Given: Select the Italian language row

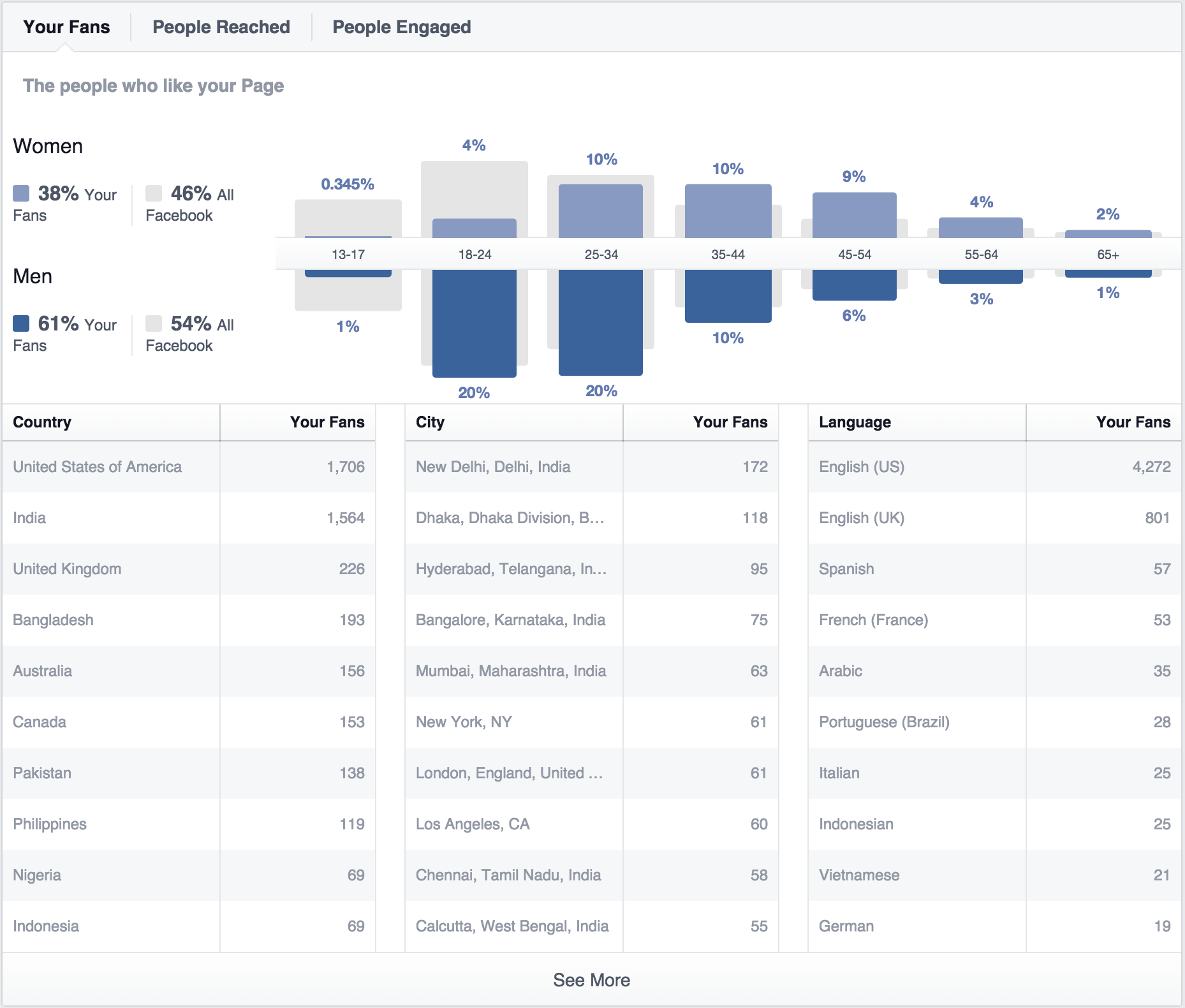Looking at the screenshot, I should (995, 773).
